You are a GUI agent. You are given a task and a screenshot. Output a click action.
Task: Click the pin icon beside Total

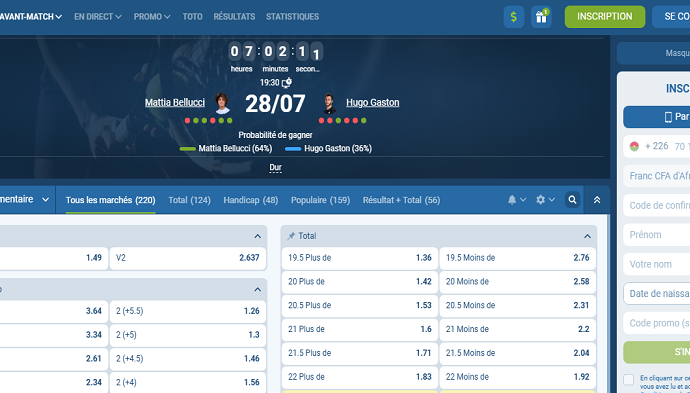[x=291, y=236]
